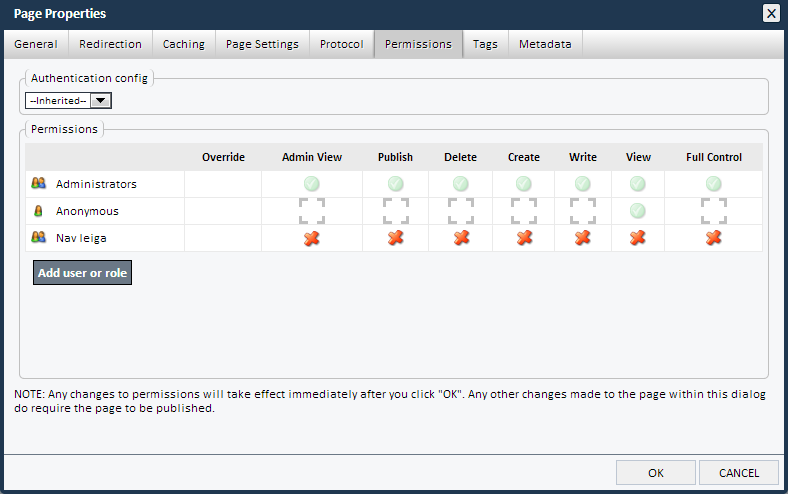The width and height of the screenshot is (788, 494).
Task: Open the Metadata tab
Action: point(545,44)
